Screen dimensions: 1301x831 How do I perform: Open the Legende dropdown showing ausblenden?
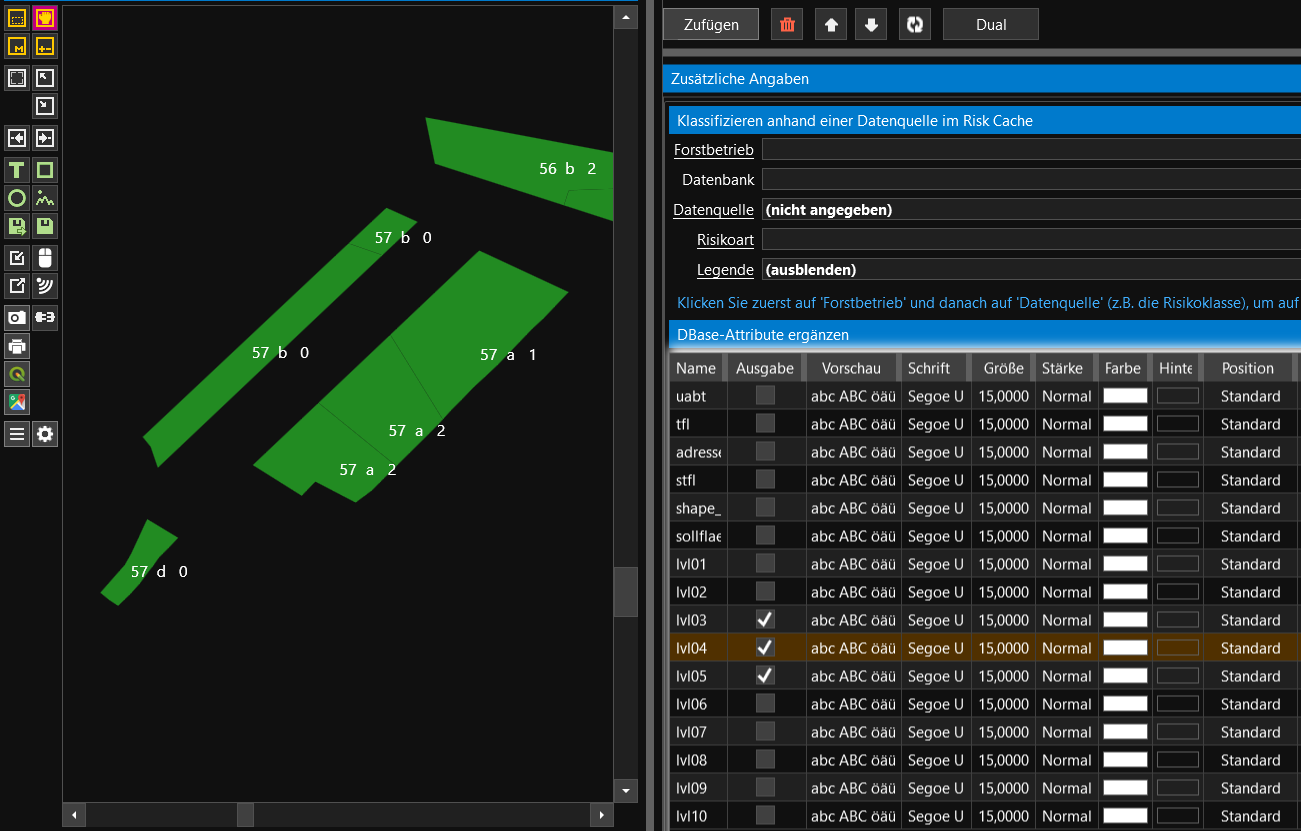point(1030,270)
